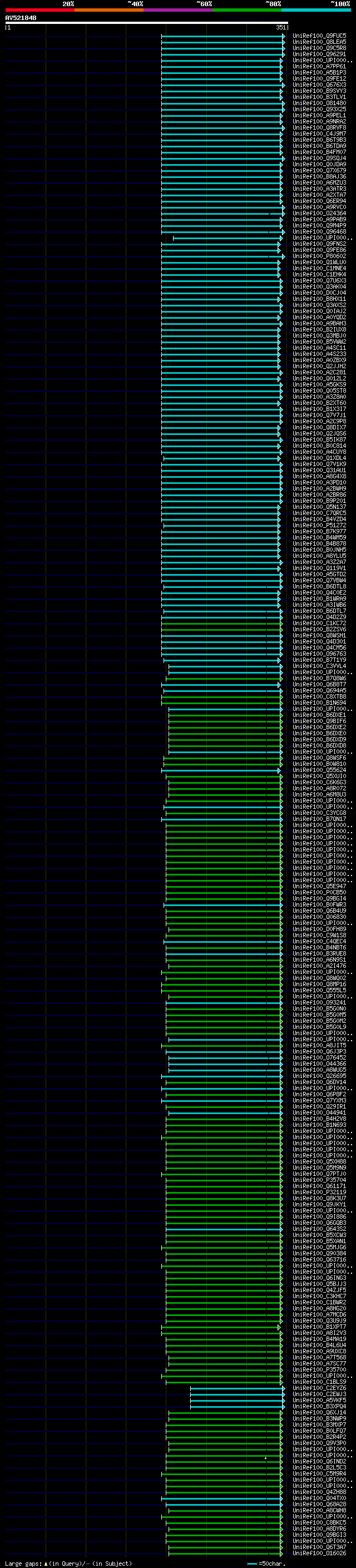Select the UniRef100_C2EWJ3 label
The width and height of the screenshot is (356, 1568).
point(319,1394)
